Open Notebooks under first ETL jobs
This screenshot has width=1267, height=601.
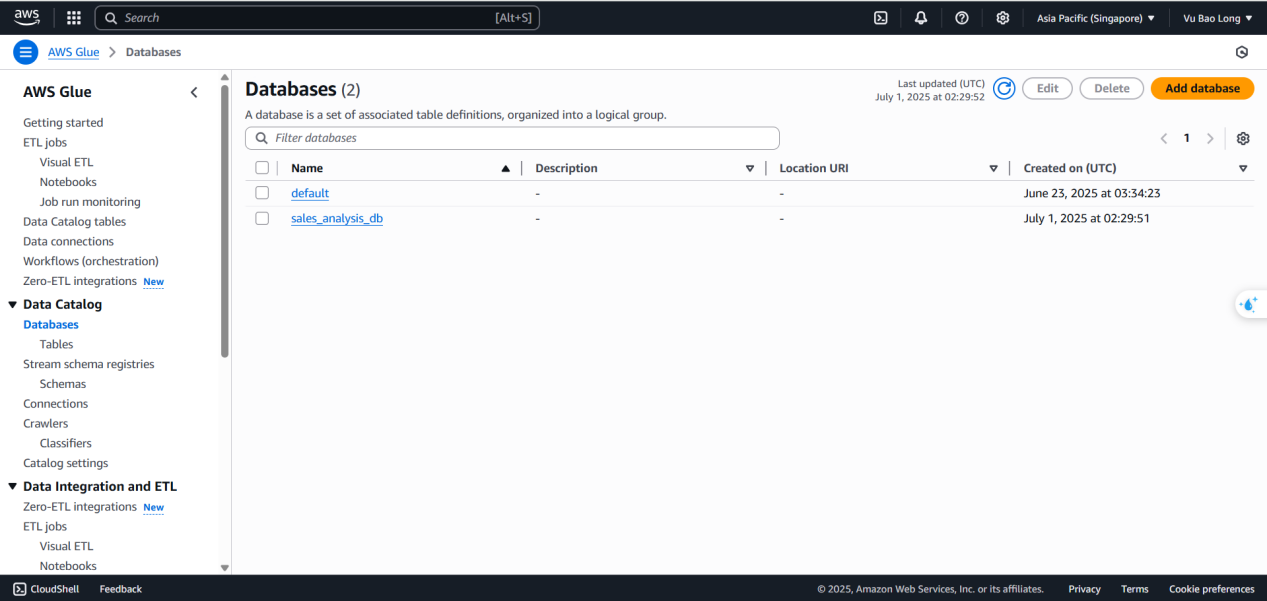[x=68, y=182]
